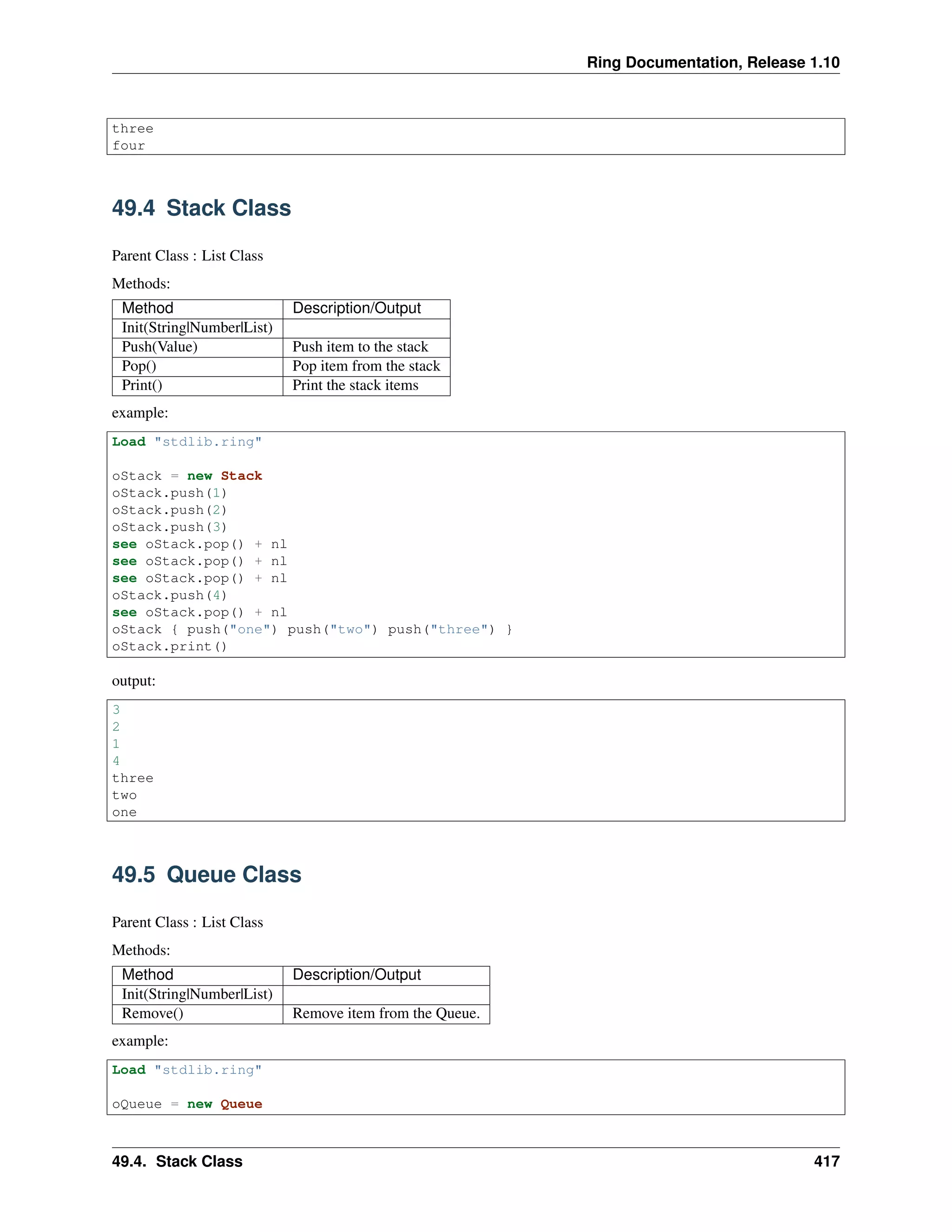The height and width of the screenshot is (1232, 952).
Task: Select the '49.4 Stack Class' heading
Action: (201, 208)
